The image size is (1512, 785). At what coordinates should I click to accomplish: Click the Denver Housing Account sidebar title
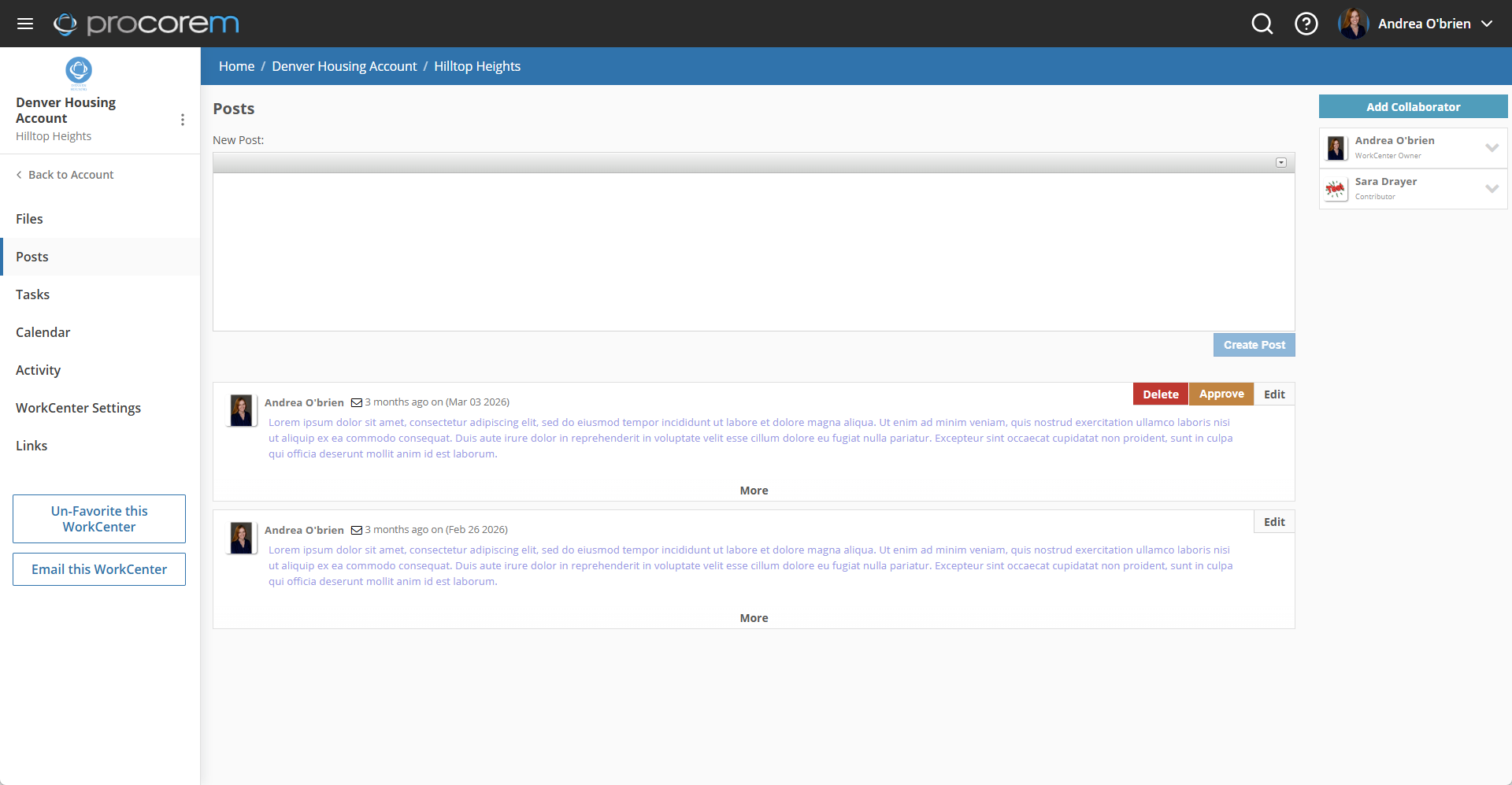point(65,110)
